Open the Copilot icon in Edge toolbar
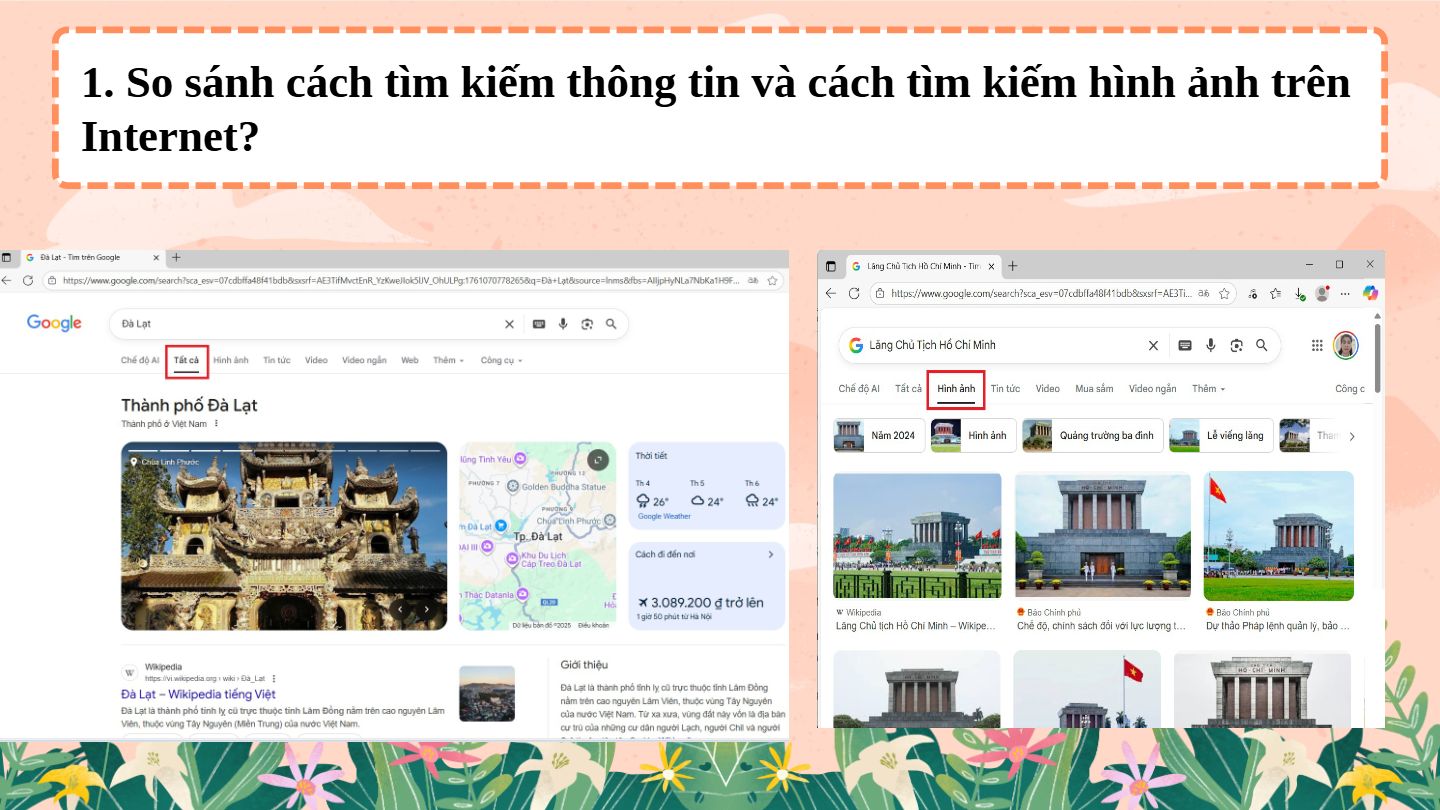The height and width of the screenshot is (810, 1440). [1370, 293]
